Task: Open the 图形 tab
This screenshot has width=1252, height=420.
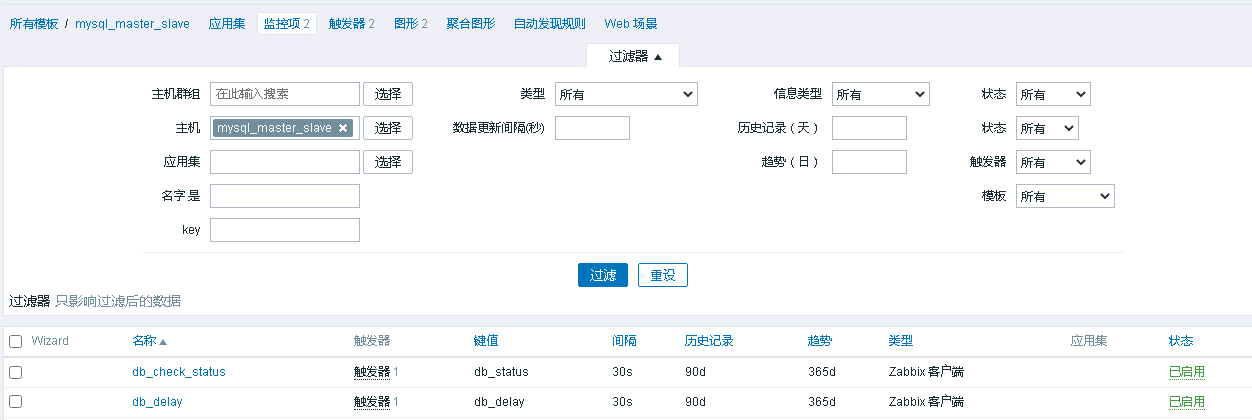Action: pos(410,23)
